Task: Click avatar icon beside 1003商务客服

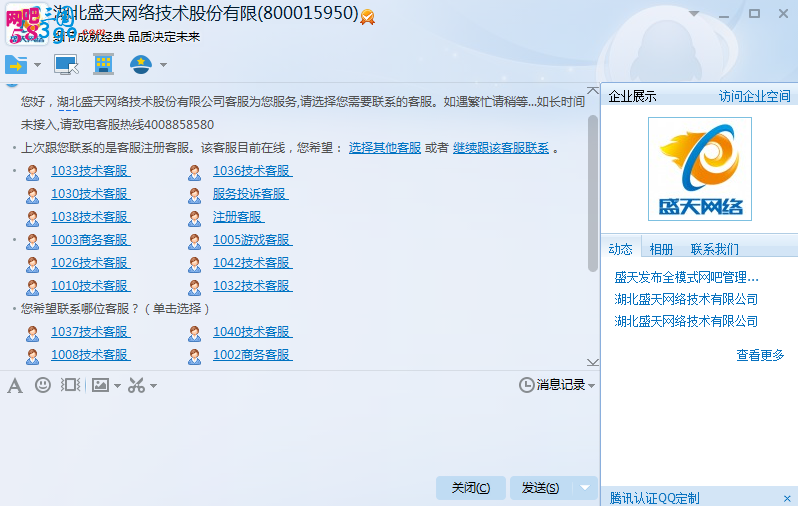Action: tap(33, 241)
